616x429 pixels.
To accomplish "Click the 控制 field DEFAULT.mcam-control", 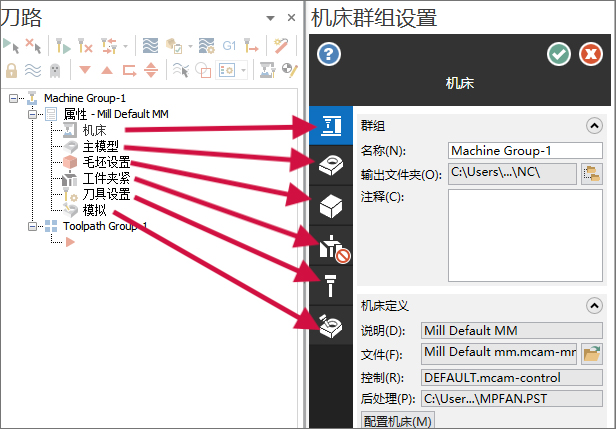I will click(512, 378).
